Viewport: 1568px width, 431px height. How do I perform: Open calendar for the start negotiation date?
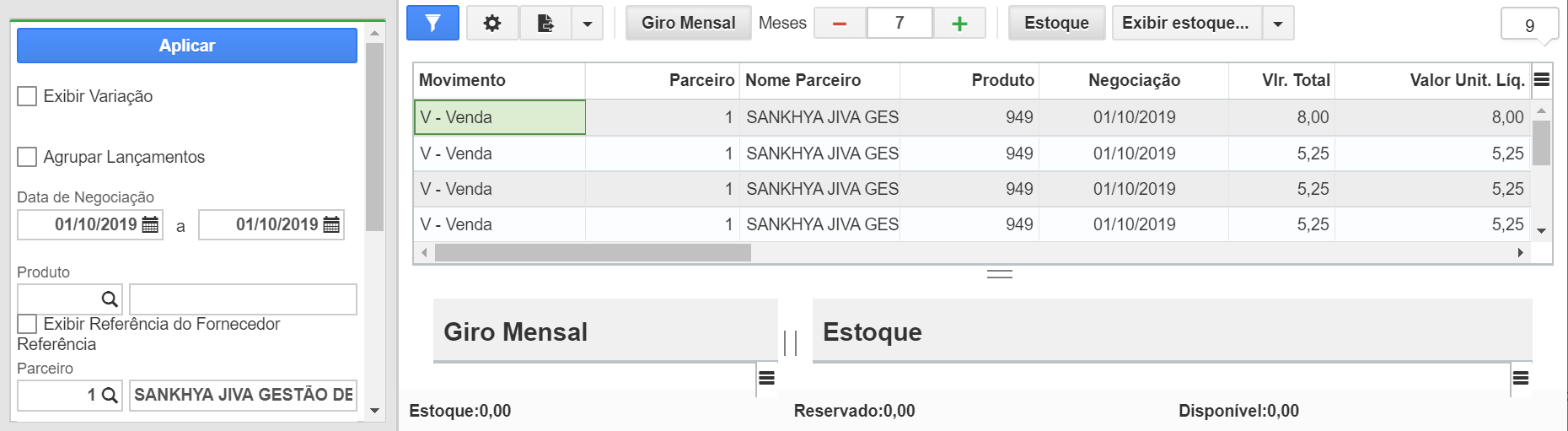(150, 224)
